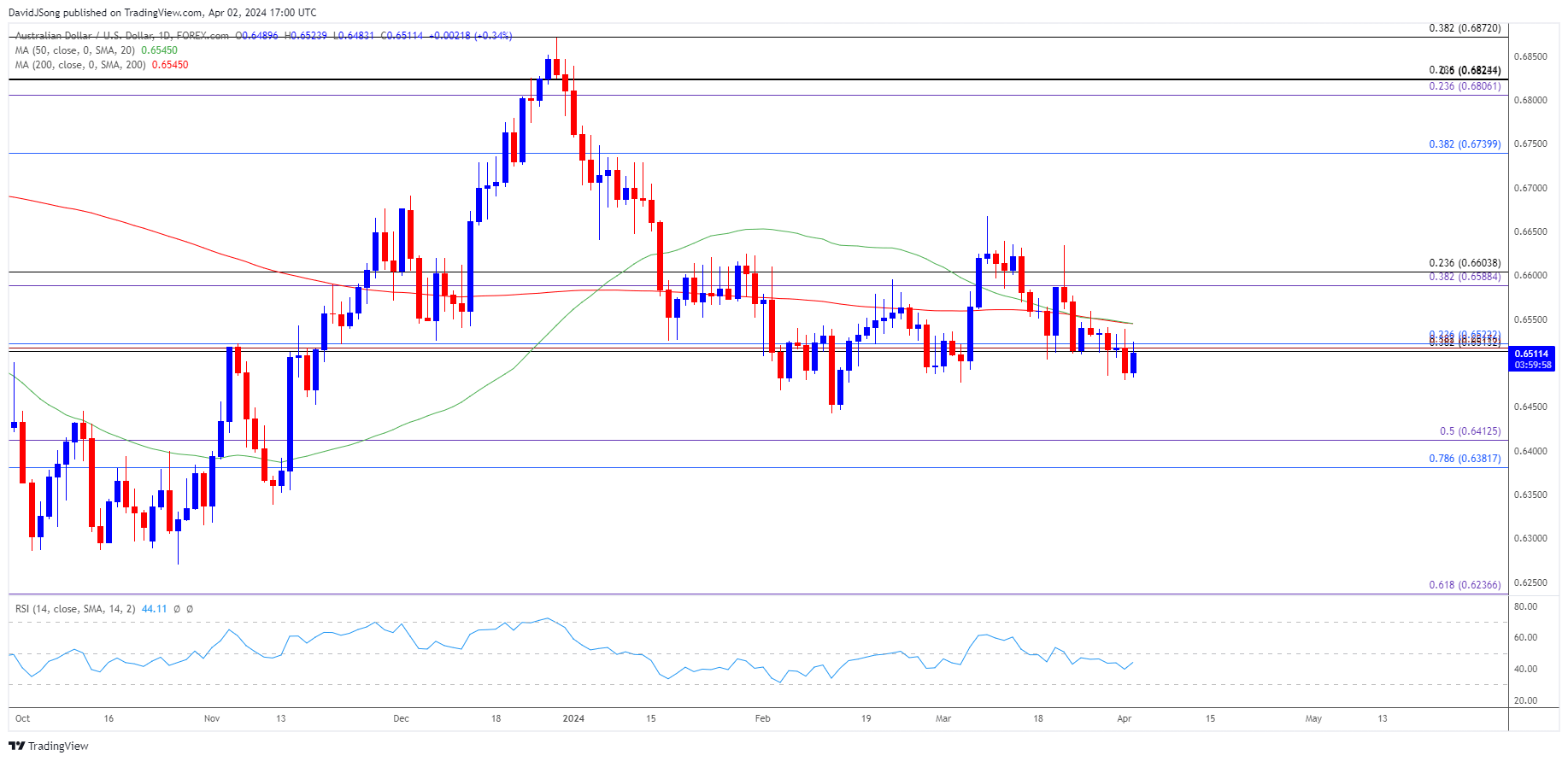Select the 0.236 (0.68061) Fibonacci label

pyautogui.click(x=1465, y=86)
